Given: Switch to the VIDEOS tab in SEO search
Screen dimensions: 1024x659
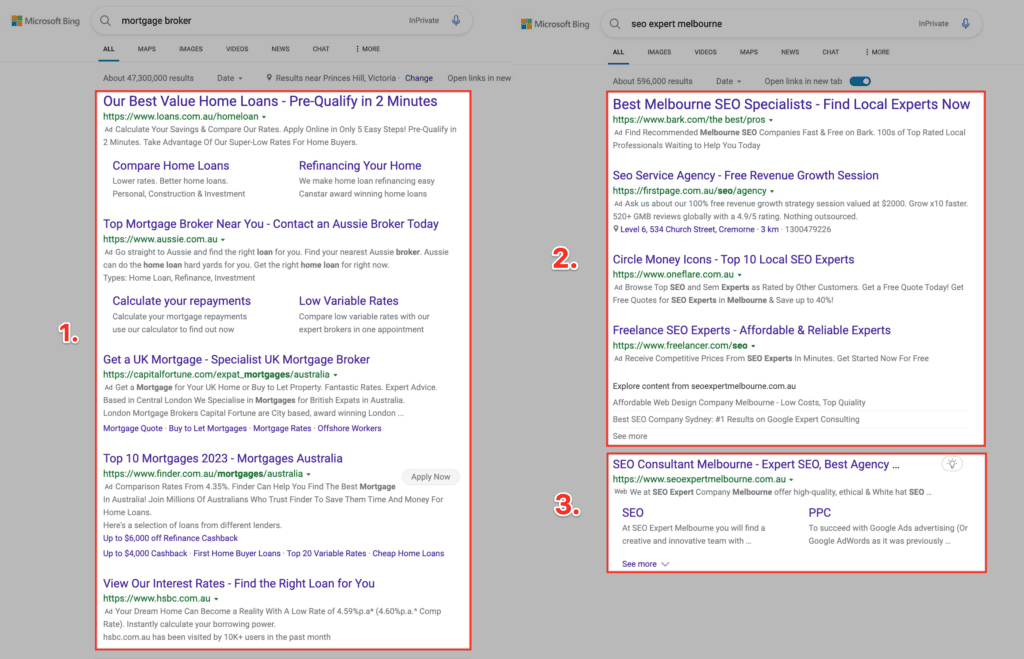Looking at the screenshot, I should pyautogui.click(x=705, y=52).
